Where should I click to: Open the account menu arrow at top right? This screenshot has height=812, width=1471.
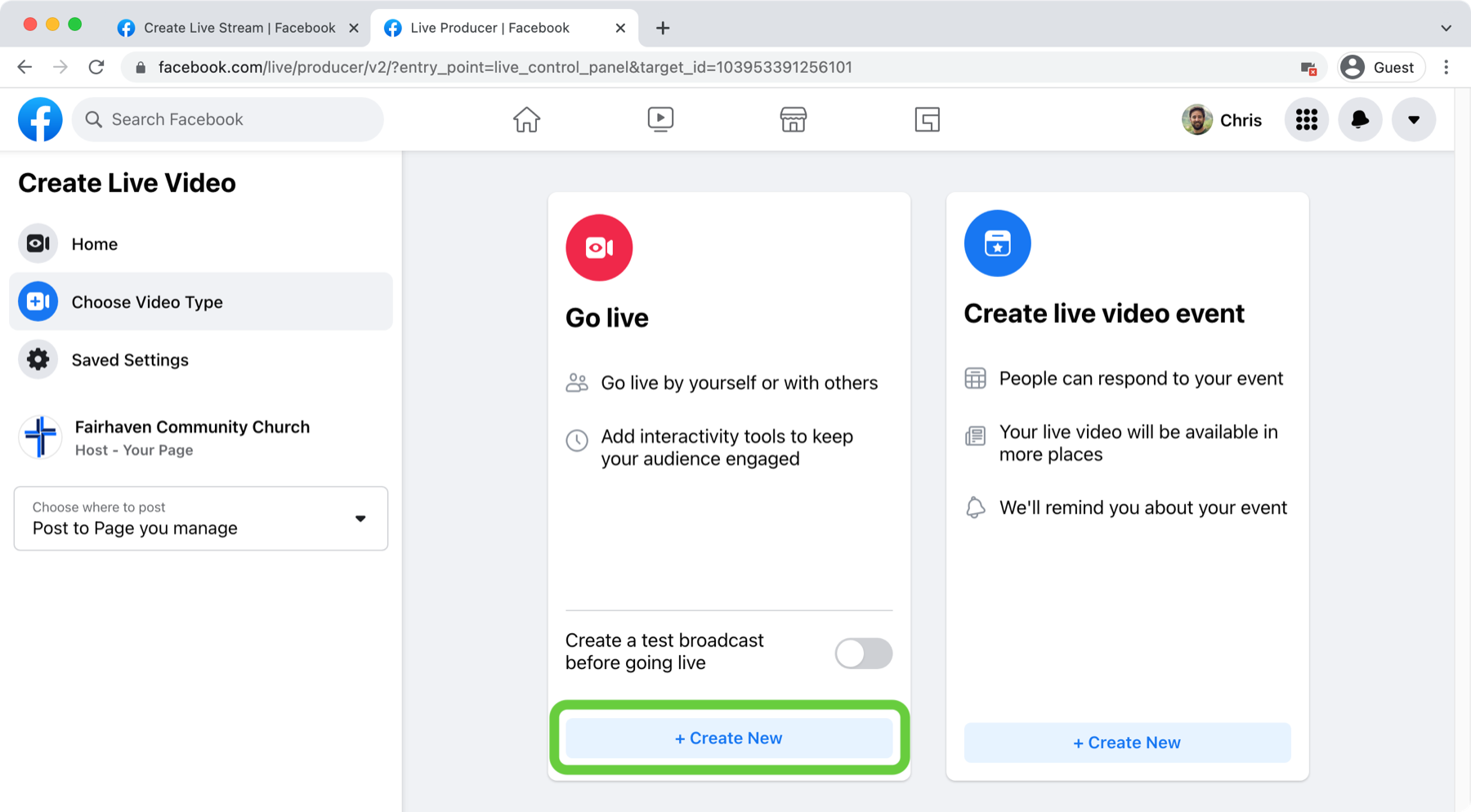pos(1414,119)
